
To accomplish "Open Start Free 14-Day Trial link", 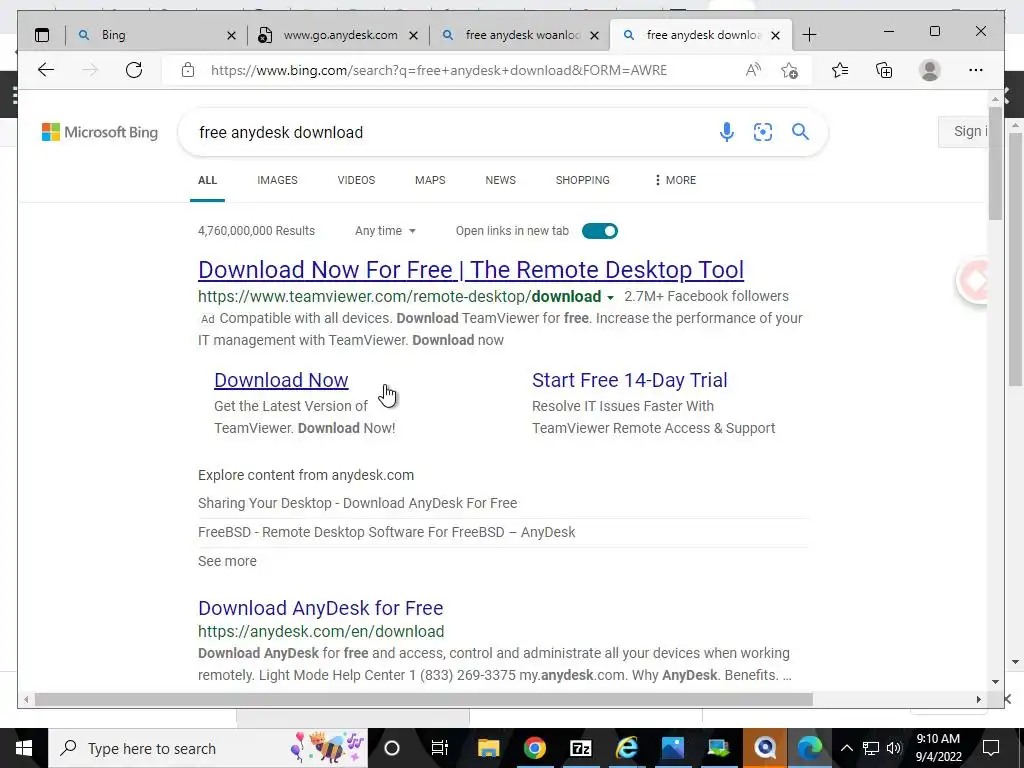I will click(x=630, y=380).
